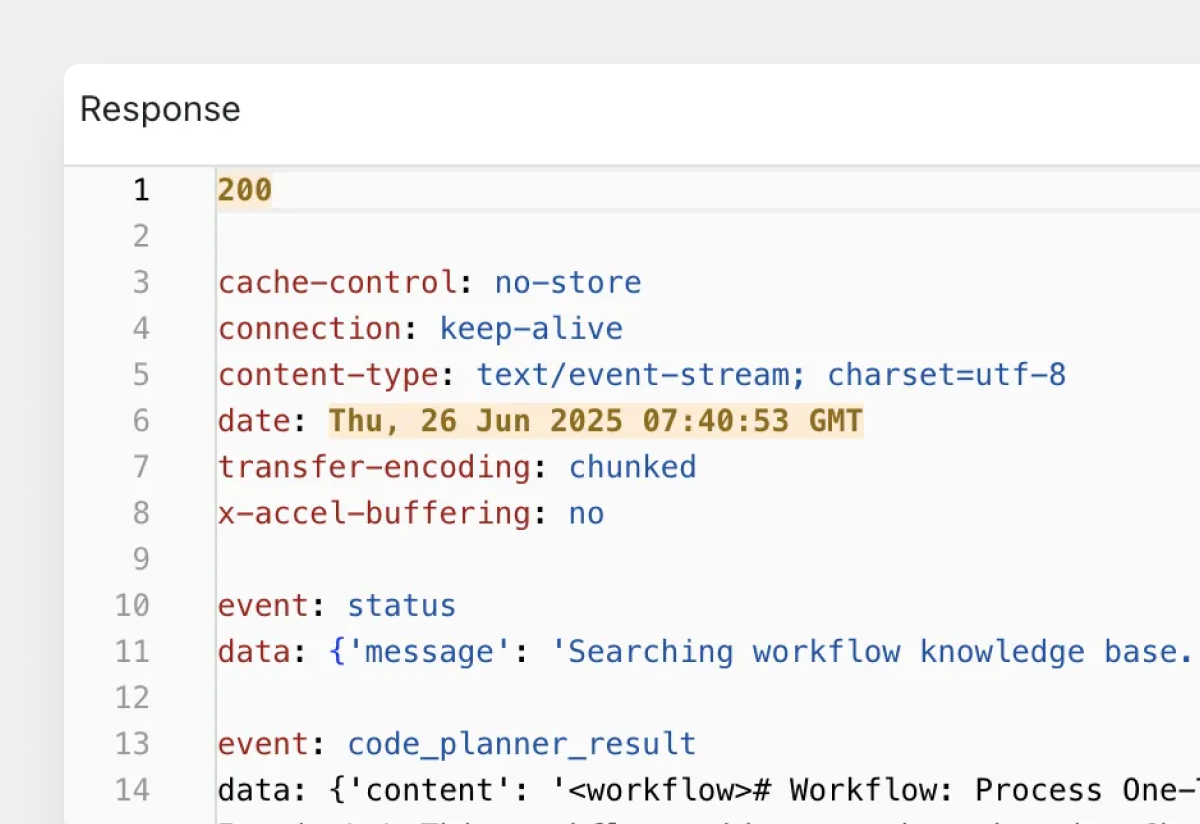Click line number 14 in gutter

click(132, 790)
